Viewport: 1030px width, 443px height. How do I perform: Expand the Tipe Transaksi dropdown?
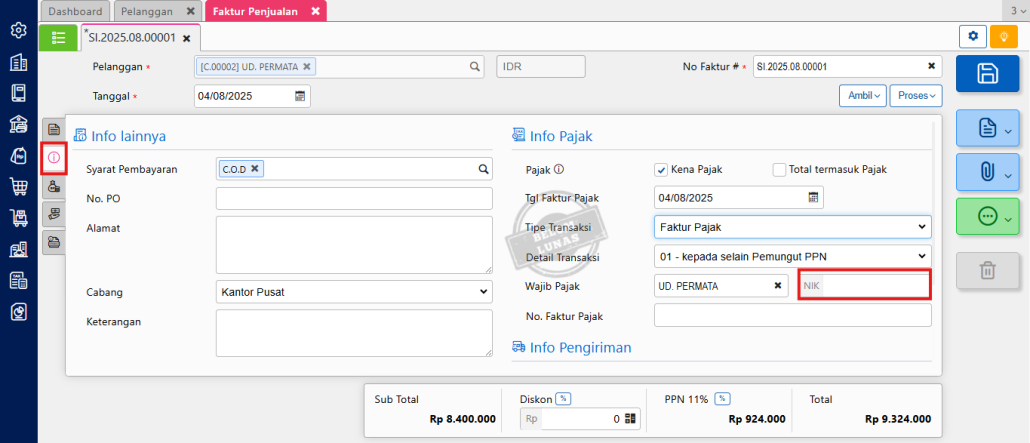(792, 227)
